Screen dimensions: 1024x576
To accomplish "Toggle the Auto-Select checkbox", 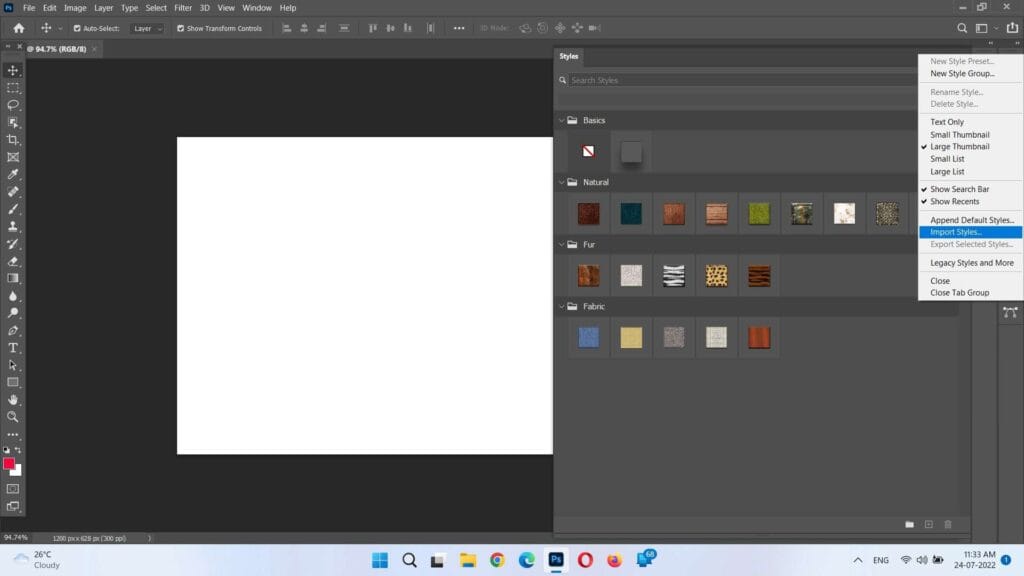I will [x=78, y=29].
